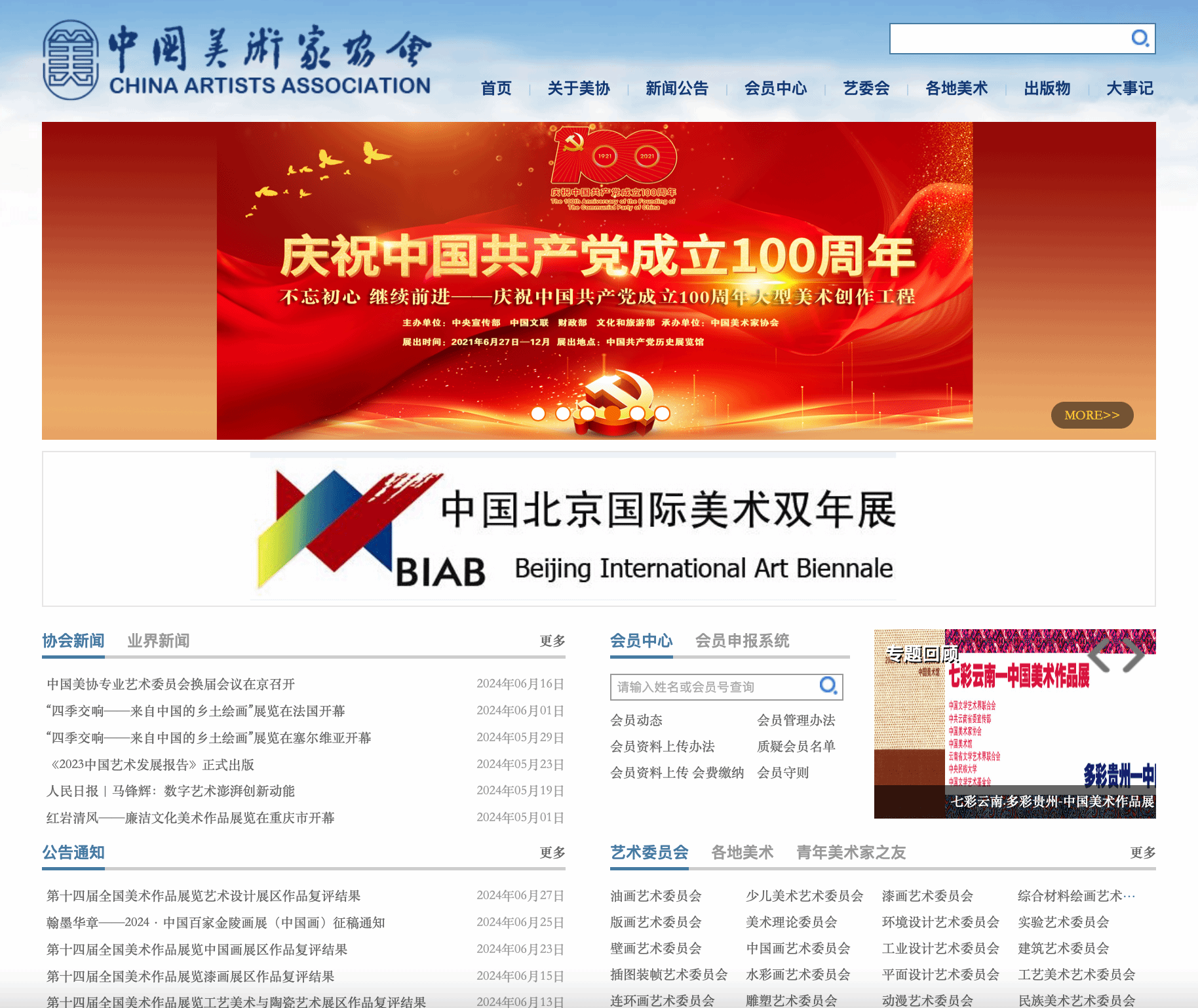The height and width of the screenshot is (1008, 1198).
Task: Open the 中国美协专业艺术委员会换届会议 news article
Action: (x=171, y=684)
